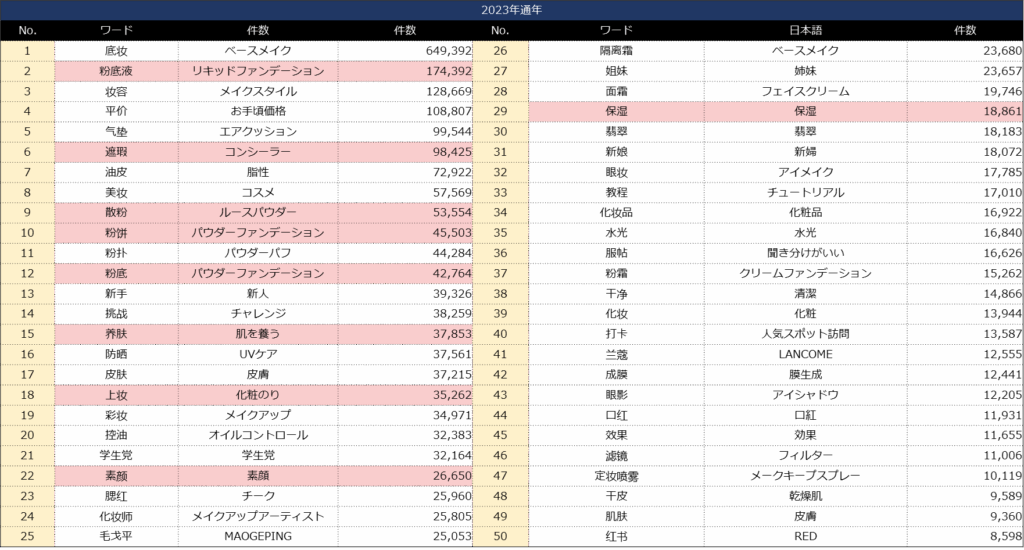Select the 粉饼 cell in row 10

[x=116, y=233]
